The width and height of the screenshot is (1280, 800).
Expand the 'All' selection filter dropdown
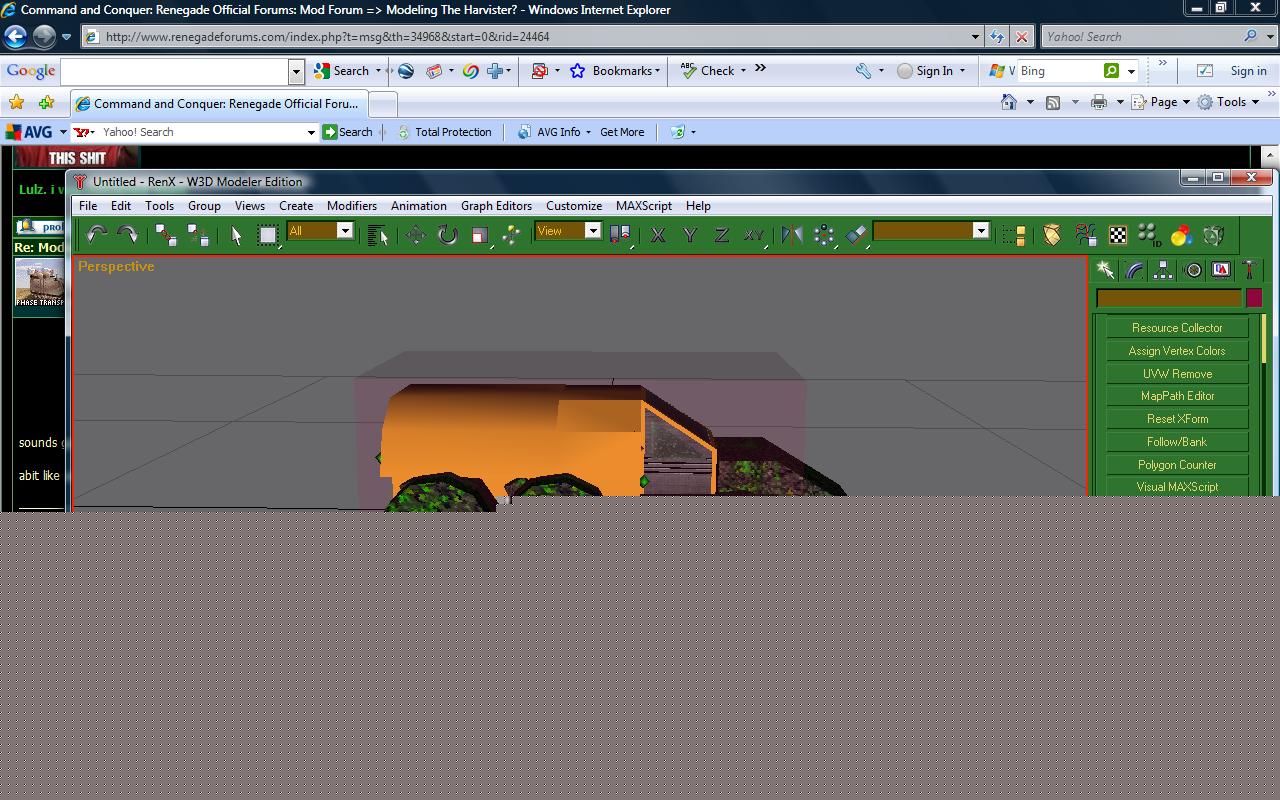pyautogui.click(x=345, y=231)
